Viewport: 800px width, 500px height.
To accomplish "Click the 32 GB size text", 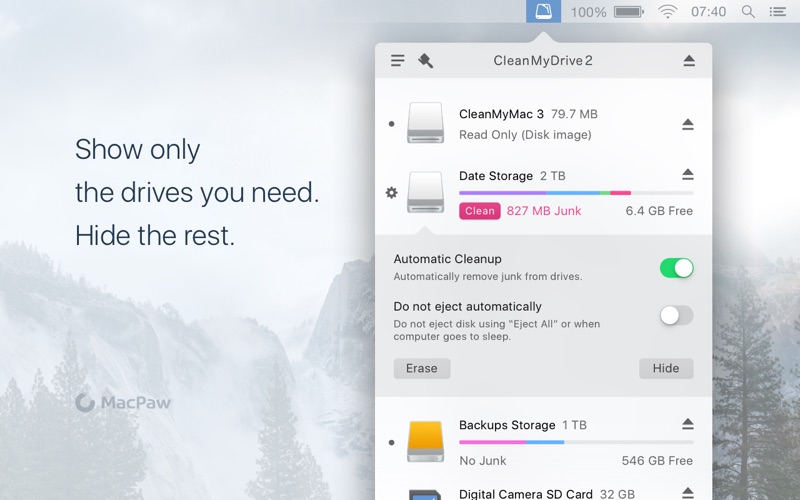I will [x=617, y=494].
